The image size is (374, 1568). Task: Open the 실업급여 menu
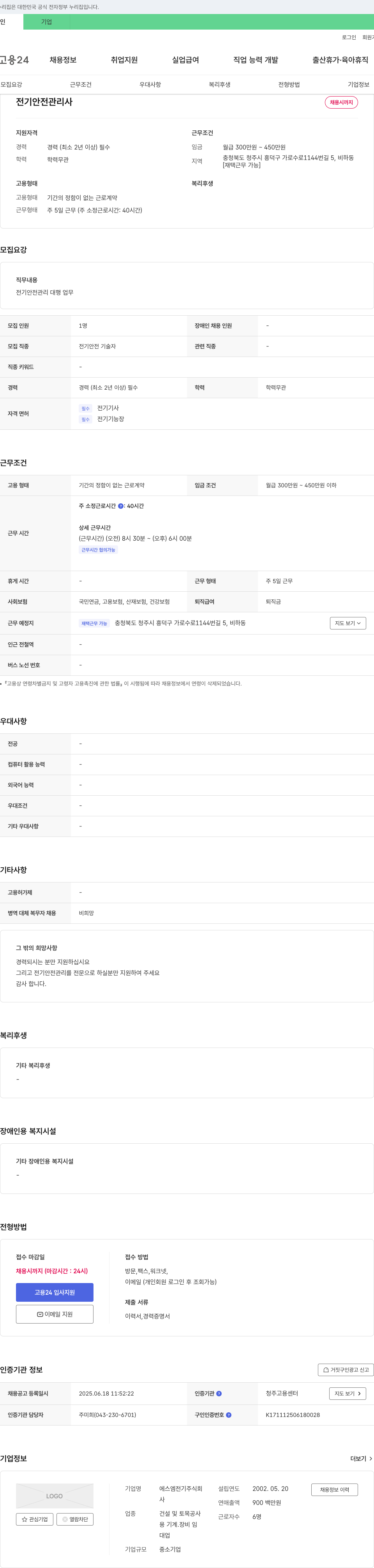pos(185,60)
